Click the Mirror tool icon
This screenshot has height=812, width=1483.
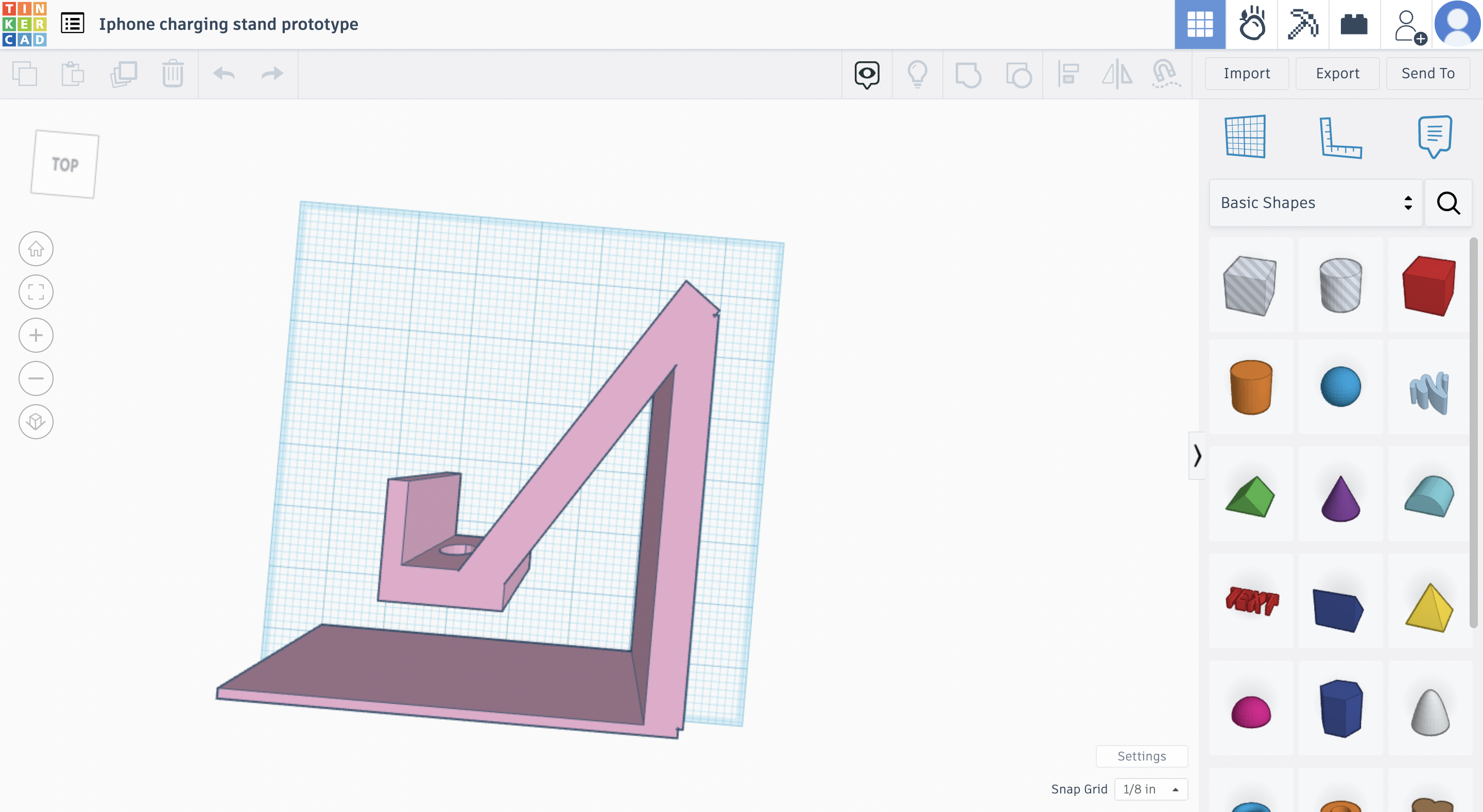(1116, 72)
